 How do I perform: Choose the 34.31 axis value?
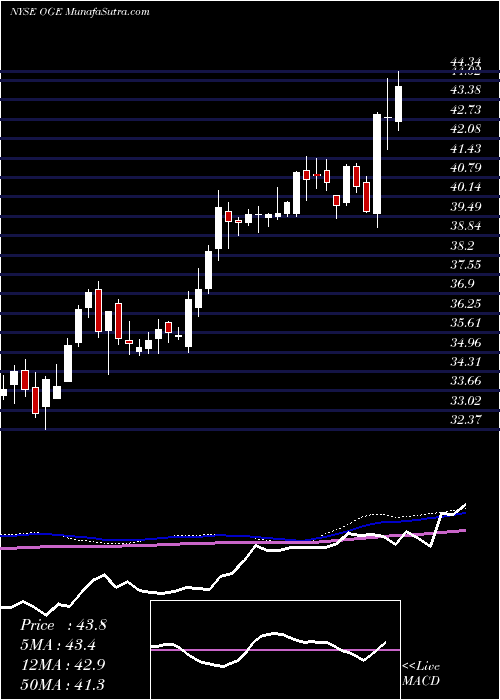(466, 361)
